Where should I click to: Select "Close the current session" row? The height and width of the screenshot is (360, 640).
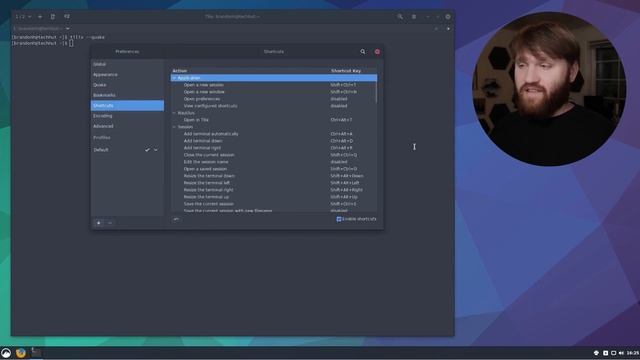click(x=273, y=155)
